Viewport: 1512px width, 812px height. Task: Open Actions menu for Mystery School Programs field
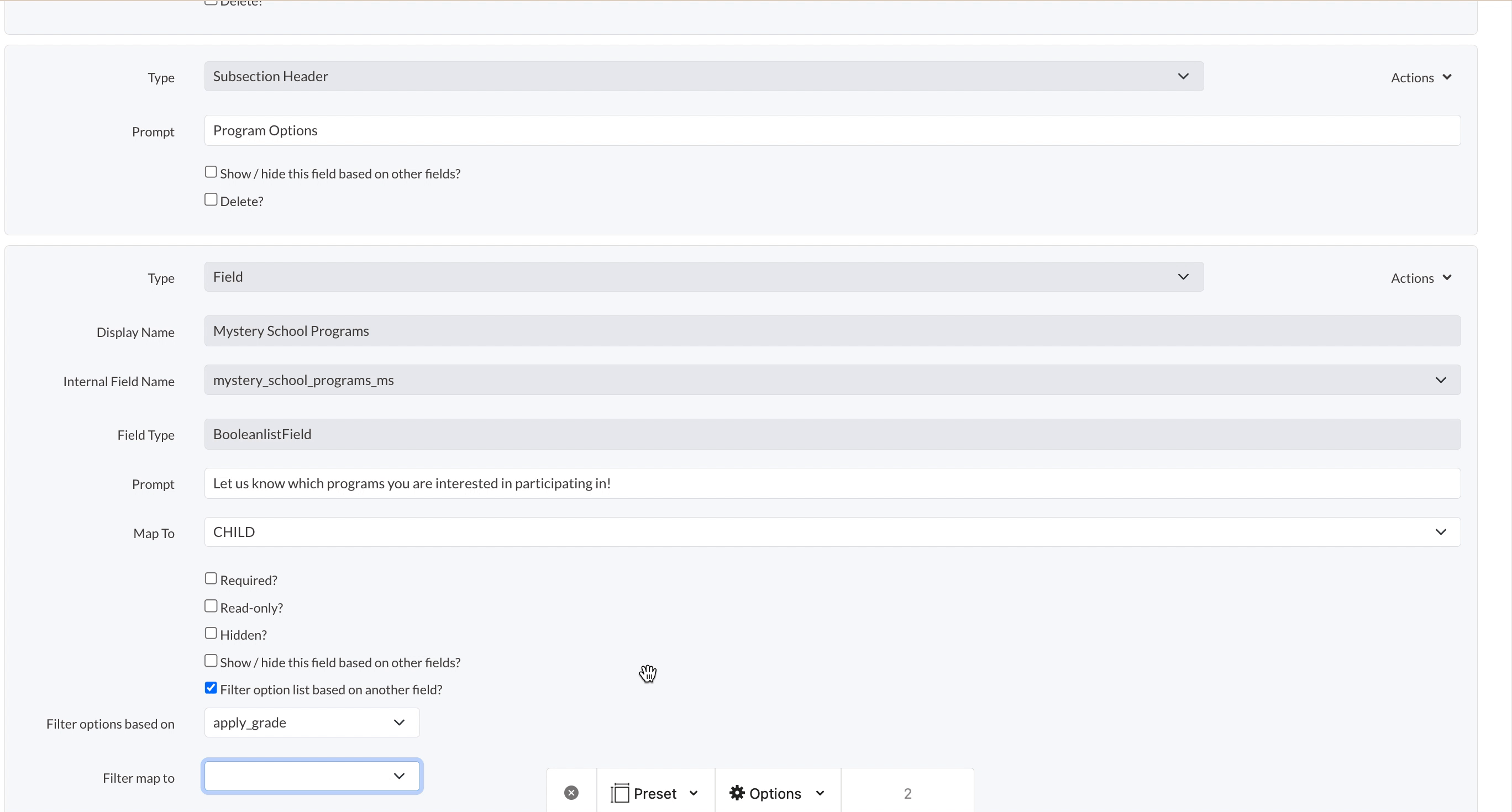pyautogui.click(x=1420, y=278)
